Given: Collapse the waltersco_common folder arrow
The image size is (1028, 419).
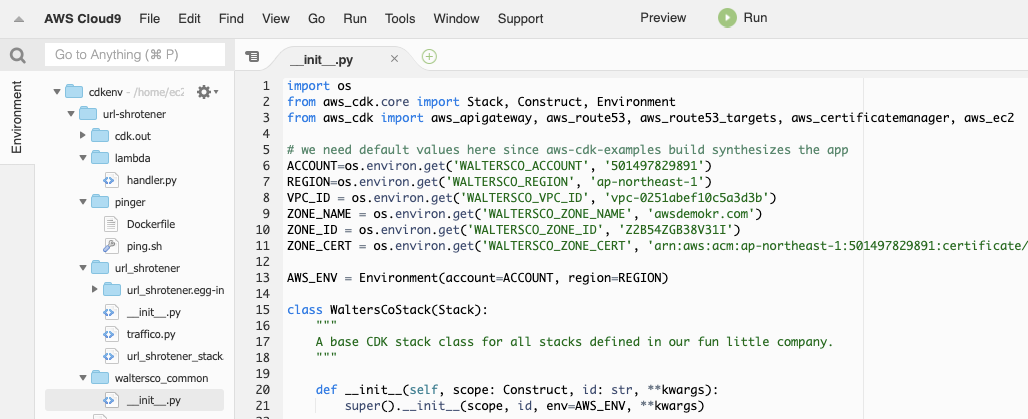Looking at the screenshot, I should [83, 378].
